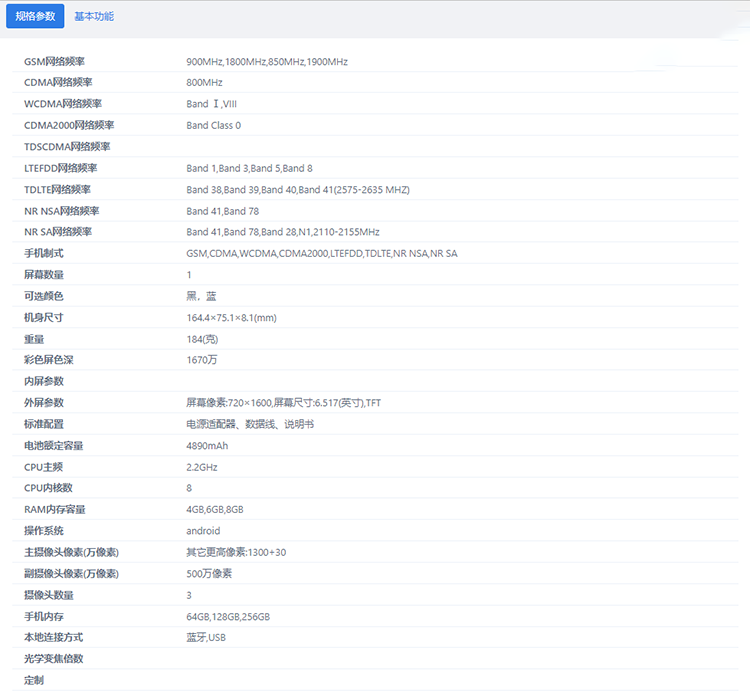Click the CDMA网络频率 label

(x=58, y=82)
